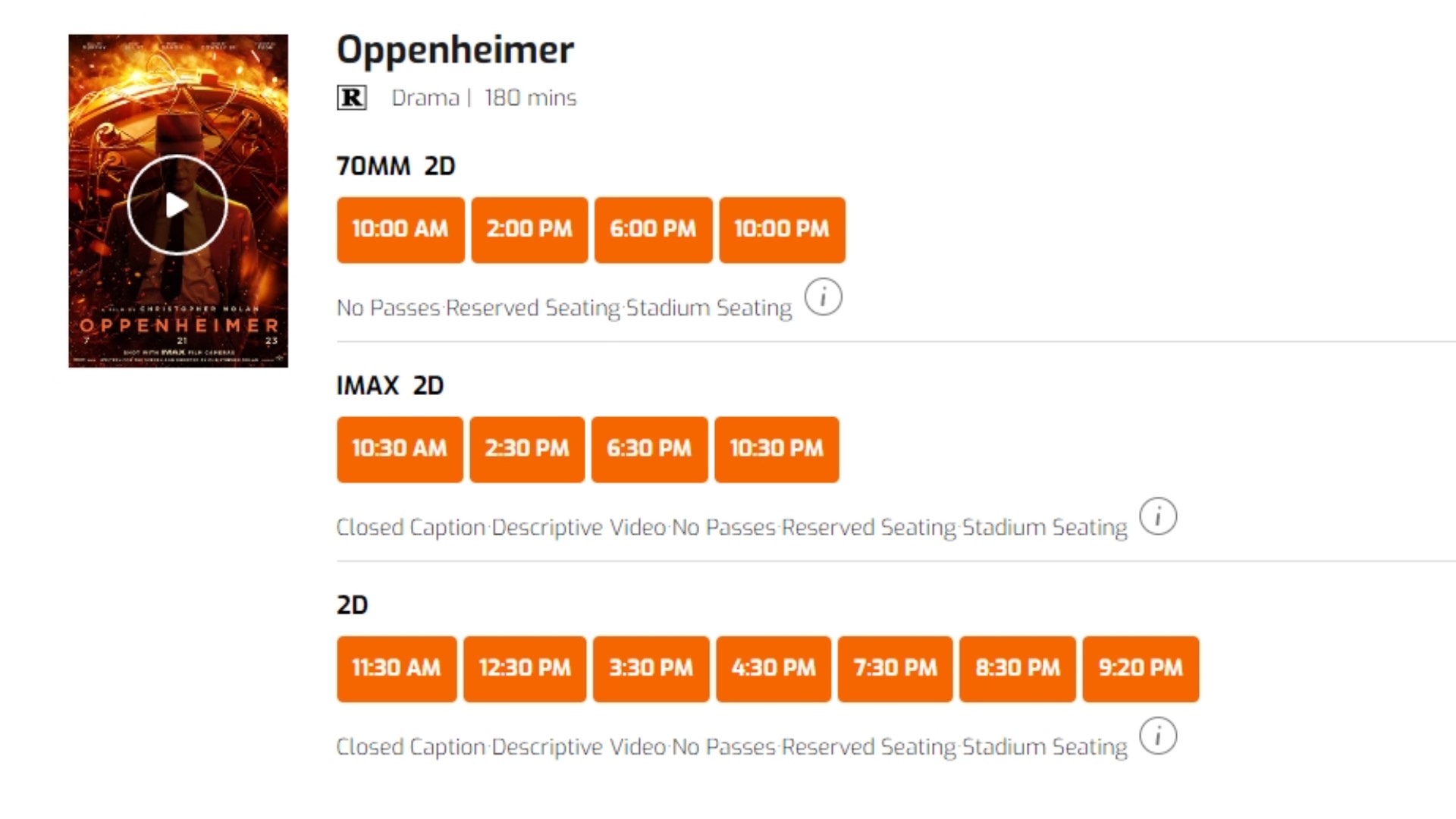
Task: Book the 2:00 PM 70MM showing
Action: click(x=529, y=230)
